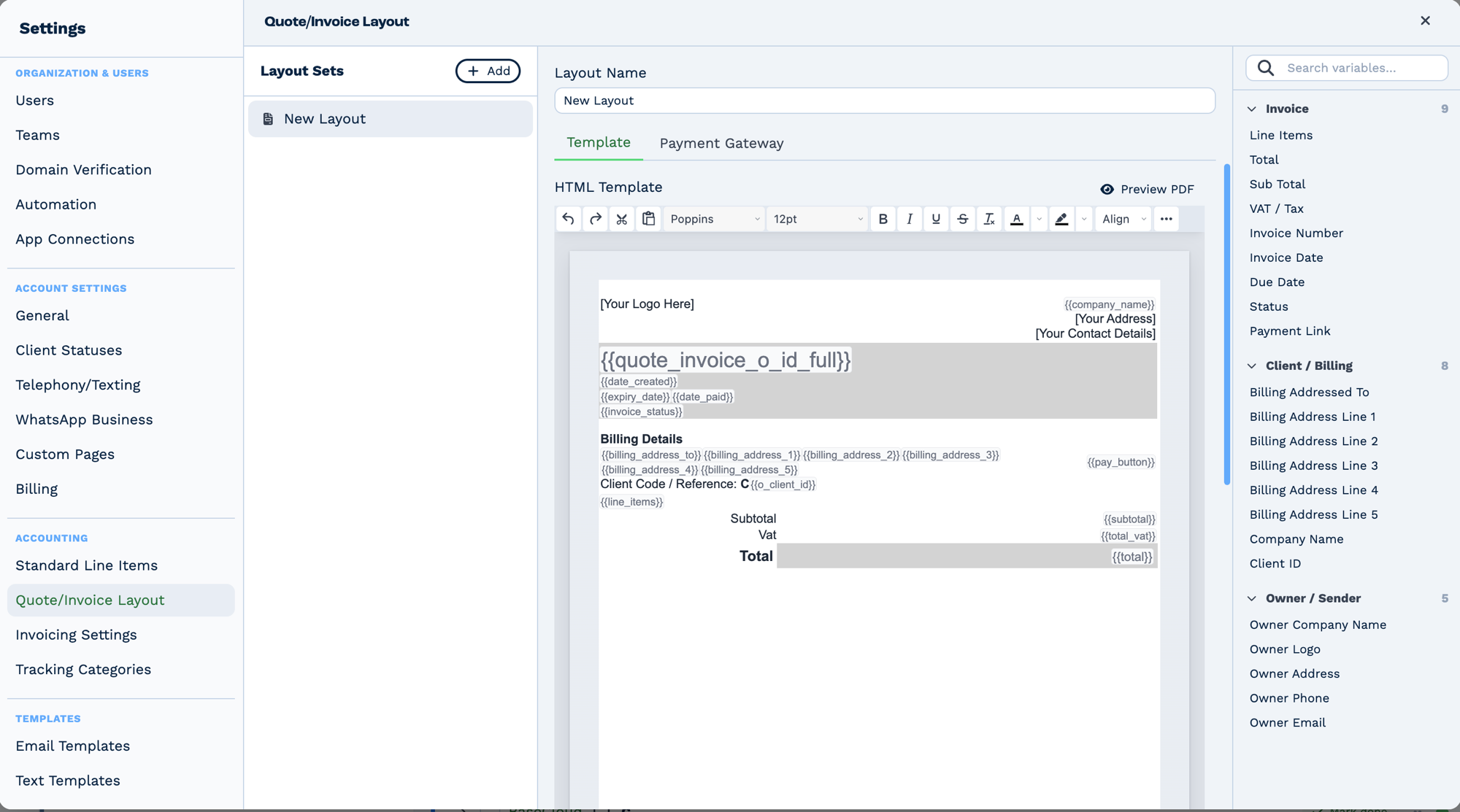Screen dimensions: 1460x812
Task: Click the redo icon in editor toolbar
Action: pos(595,219)
